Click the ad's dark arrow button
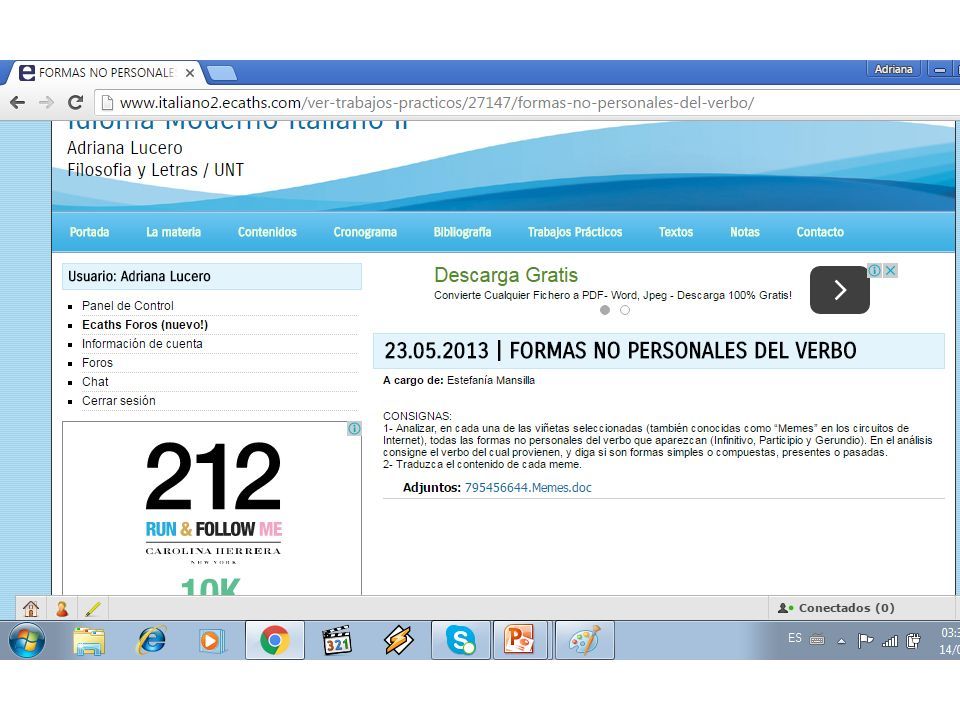This screenshot has height=720, width=960. coord(840,290)
